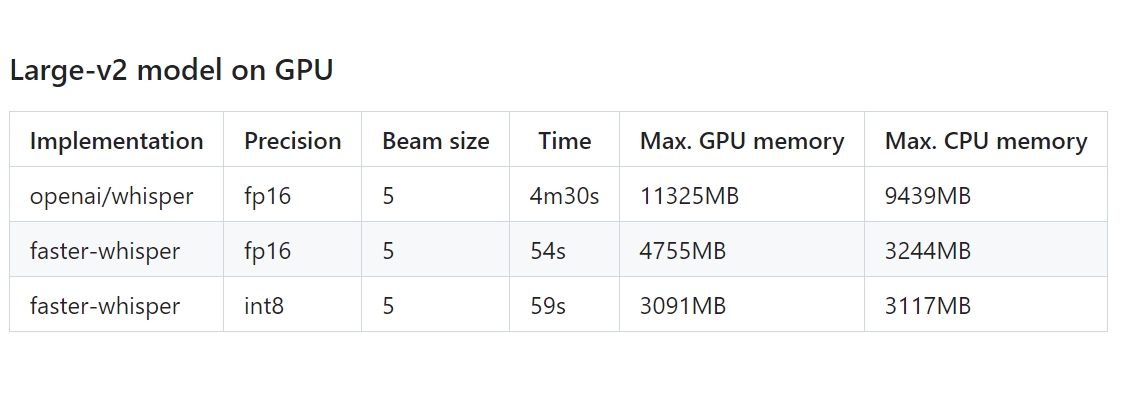The height and width of the screenshot is (396, 1122).
Task: Click the Precision column header
Action: tap(293, 140)
